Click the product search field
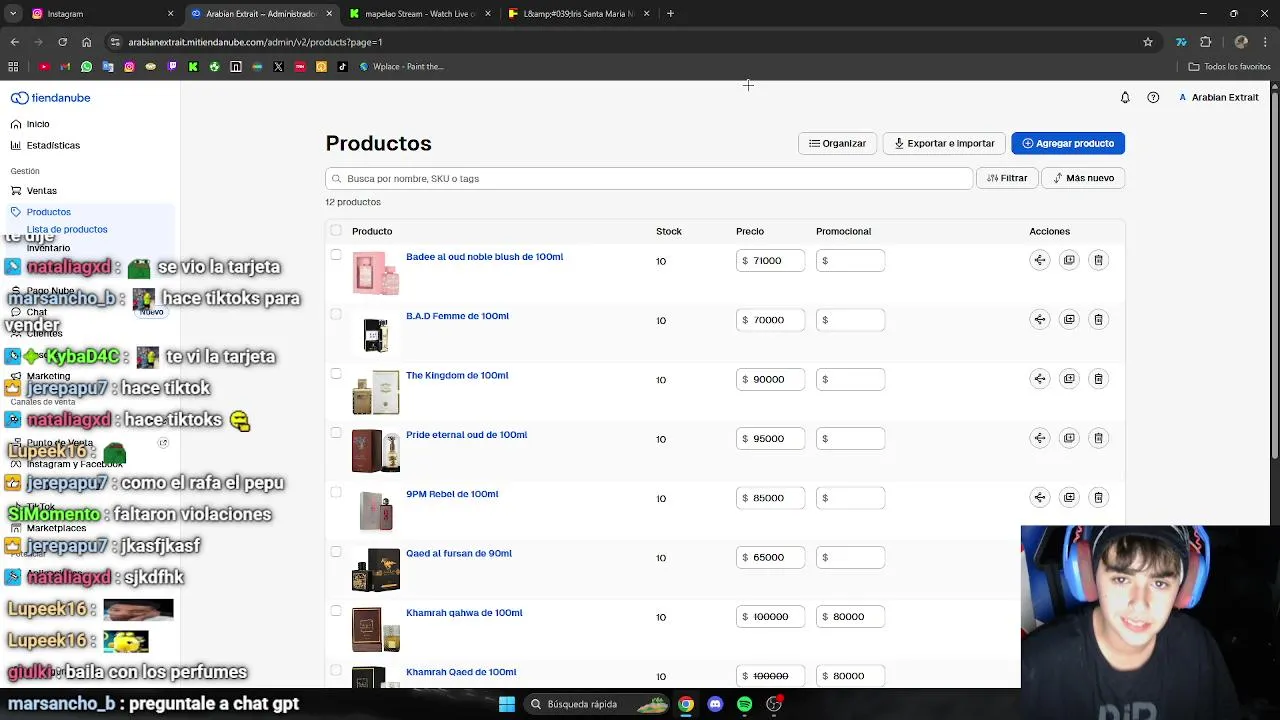Image resolution: width=1280 pixels, height=720 pixels. 649,178
